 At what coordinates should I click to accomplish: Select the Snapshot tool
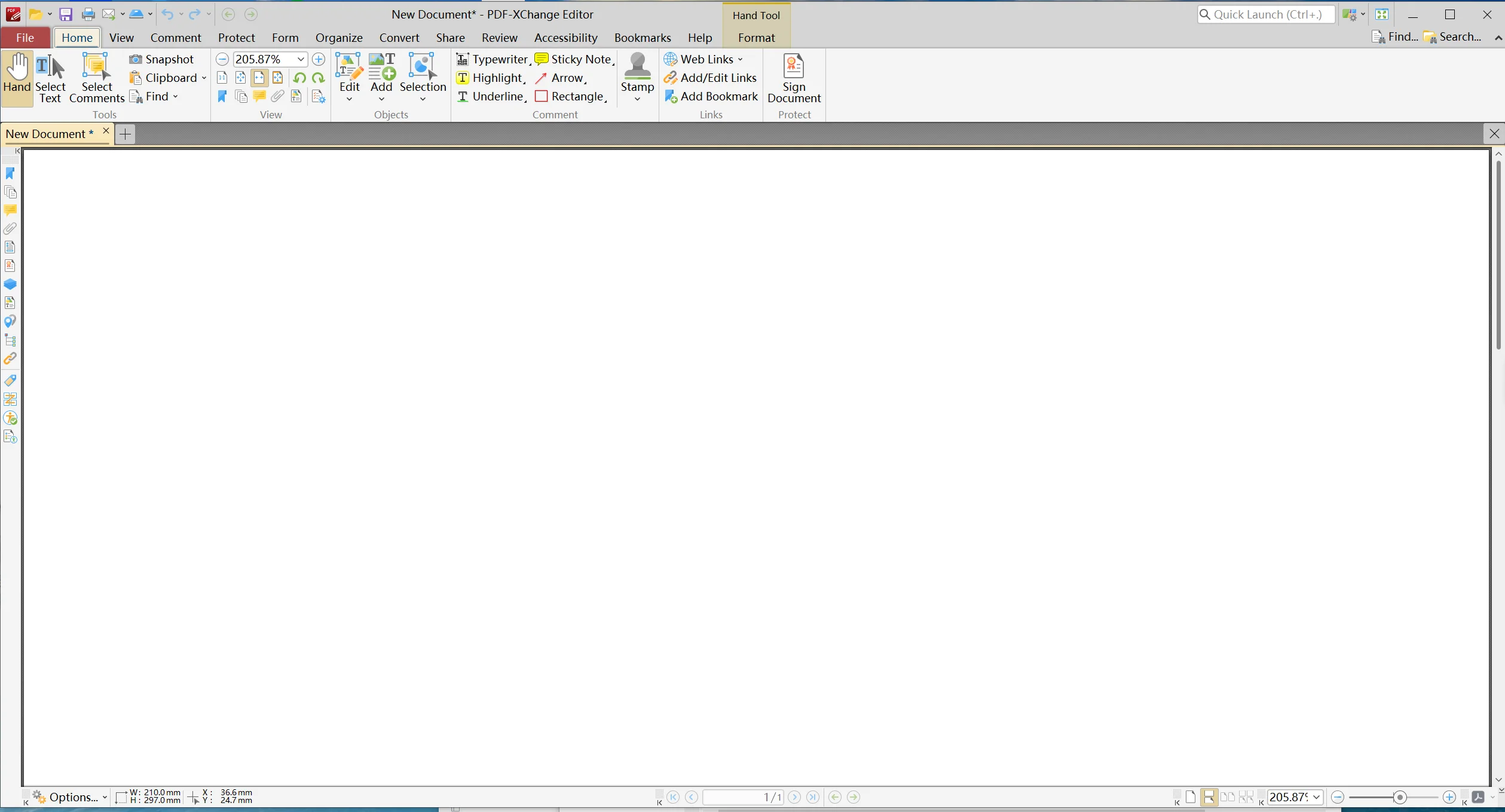click(x=162, y=59)
